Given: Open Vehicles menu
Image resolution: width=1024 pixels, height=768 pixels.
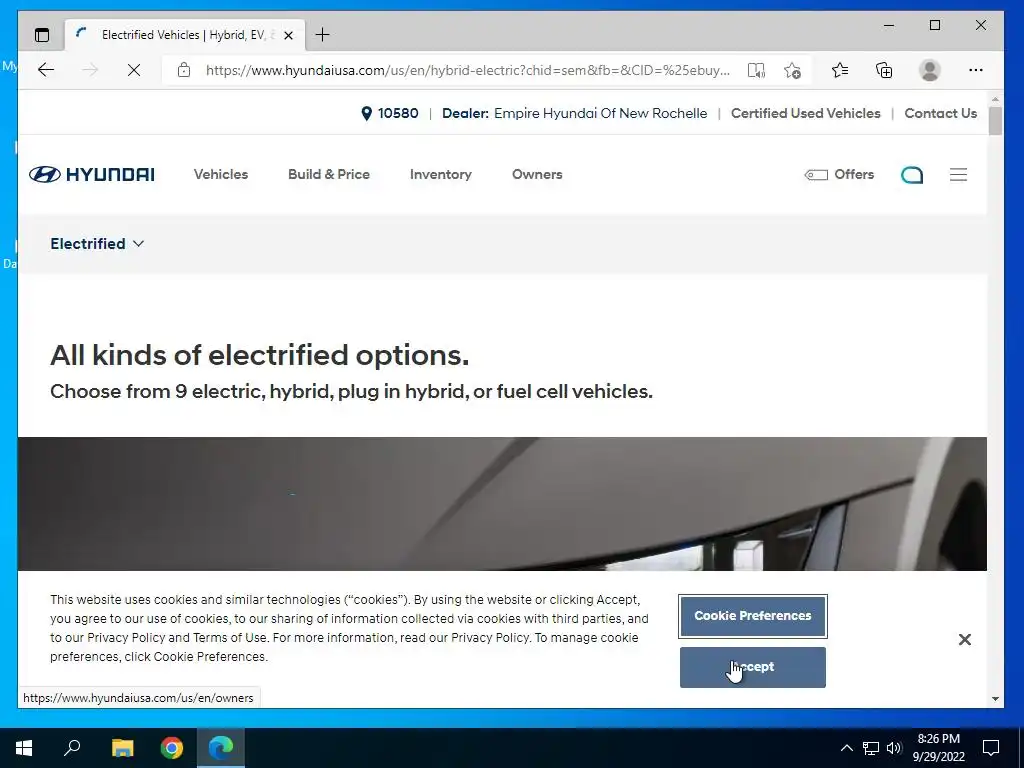Looking at the screenshot, I should pos(221,174).
